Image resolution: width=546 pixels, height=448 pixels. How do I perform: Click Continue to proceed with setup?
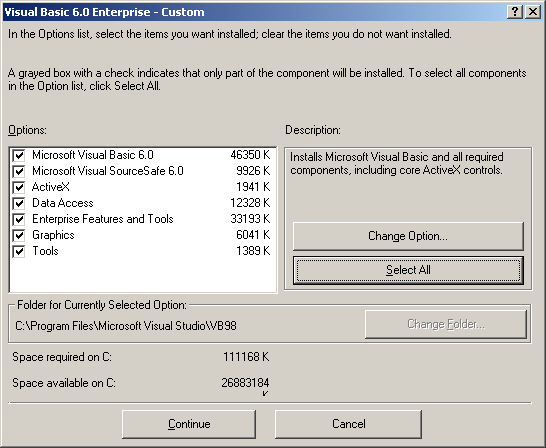coord(189,424)
